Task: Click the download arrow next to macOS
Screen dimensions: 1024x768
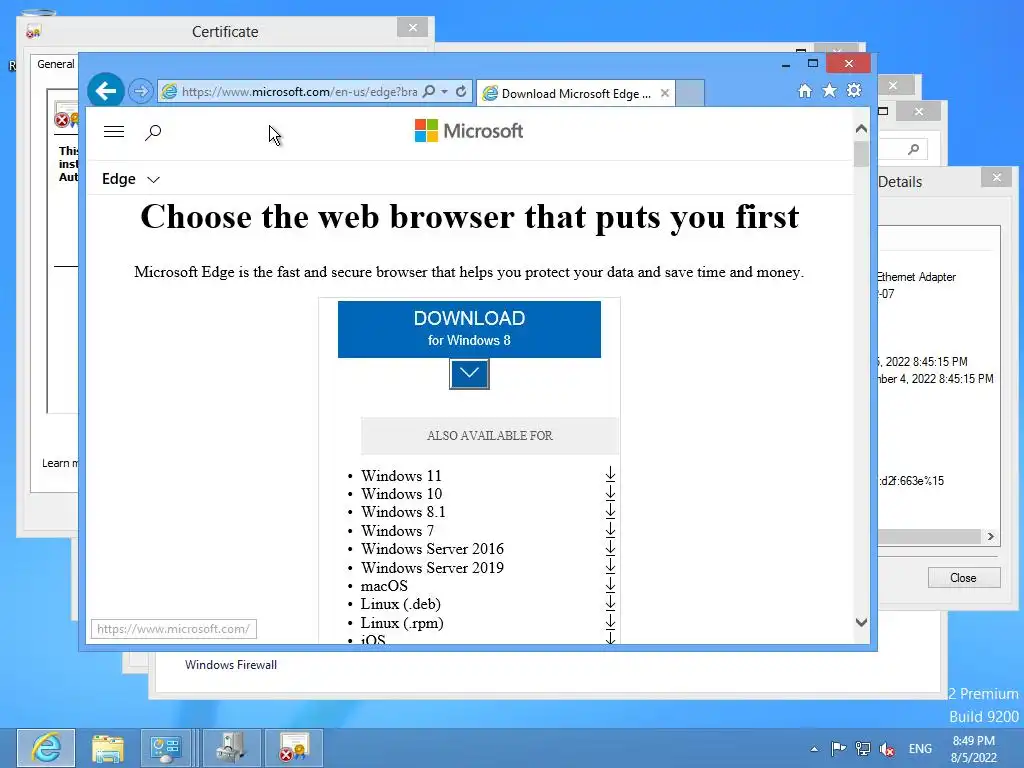Action: 610,584
